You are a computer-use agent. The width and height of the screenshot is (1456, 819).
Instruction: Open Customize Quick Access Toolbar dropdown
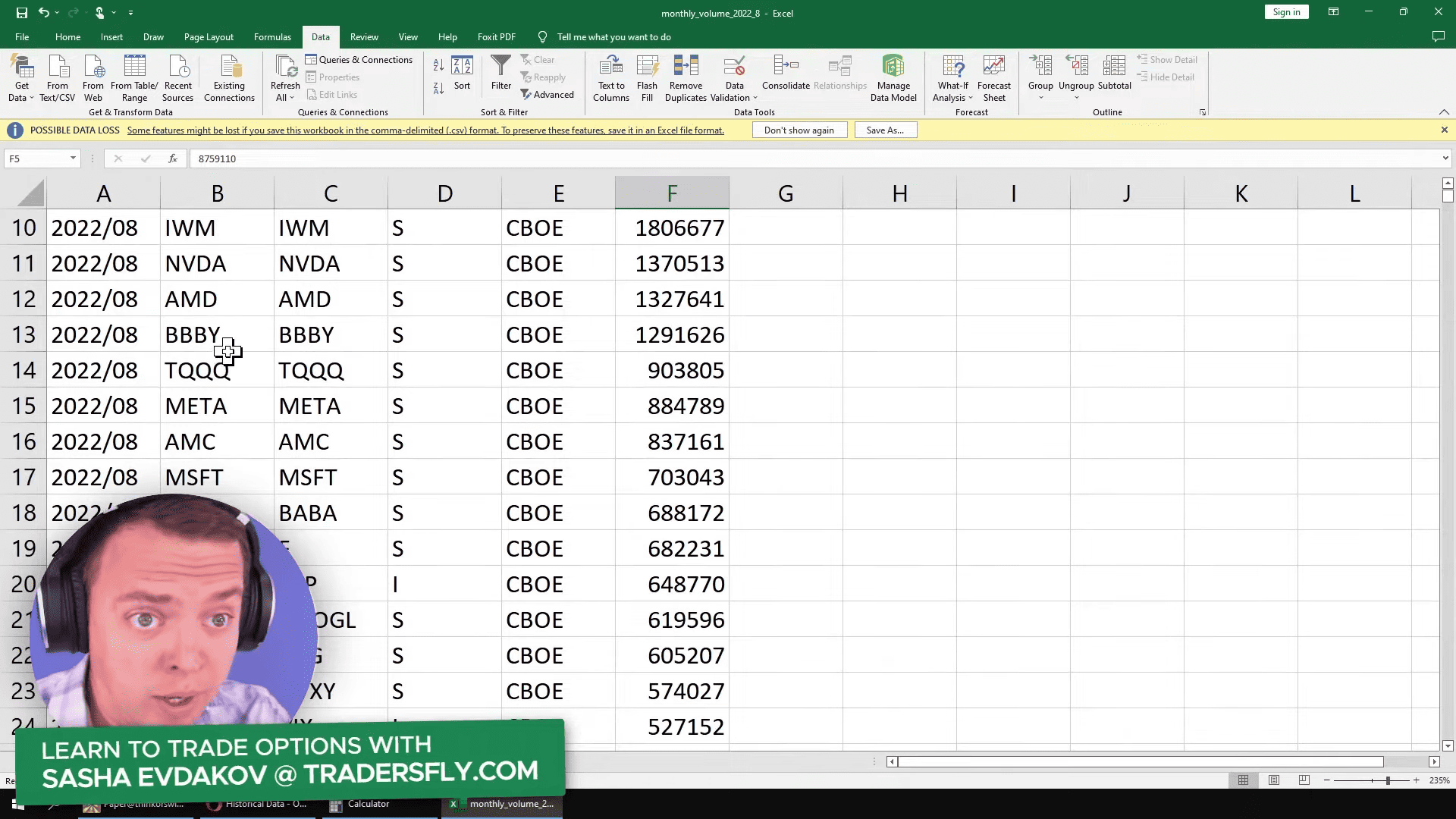(130, 13)
